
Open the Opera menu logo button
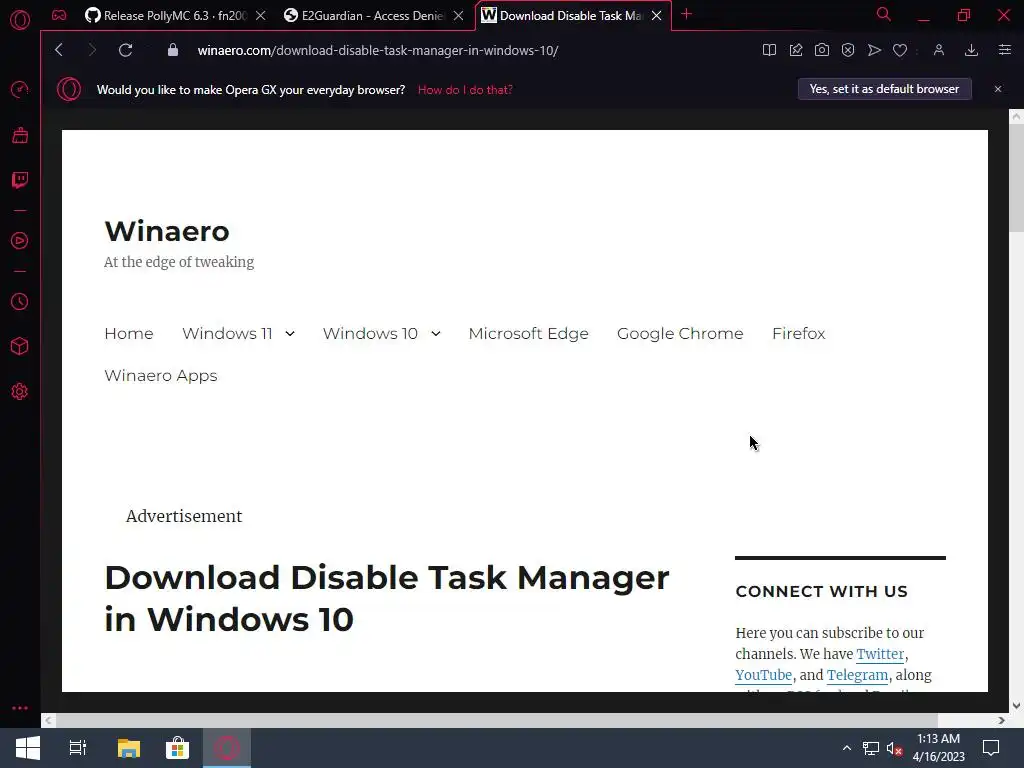coord(20,20)
